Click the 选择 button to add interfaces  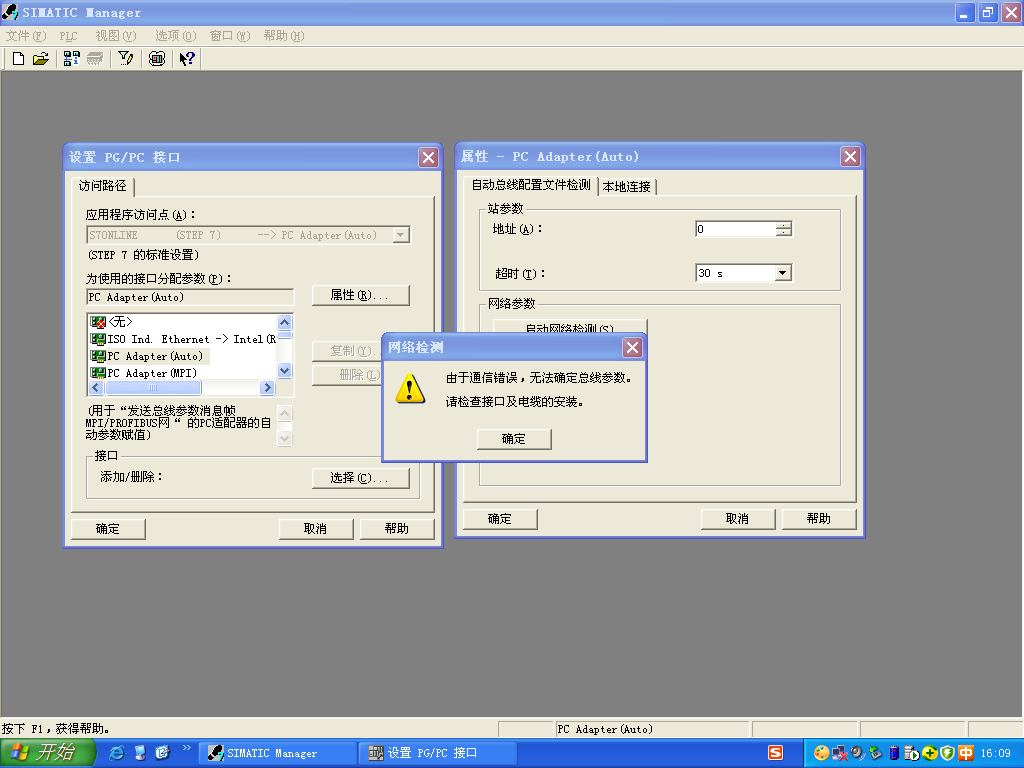click(x=360, y=478)
